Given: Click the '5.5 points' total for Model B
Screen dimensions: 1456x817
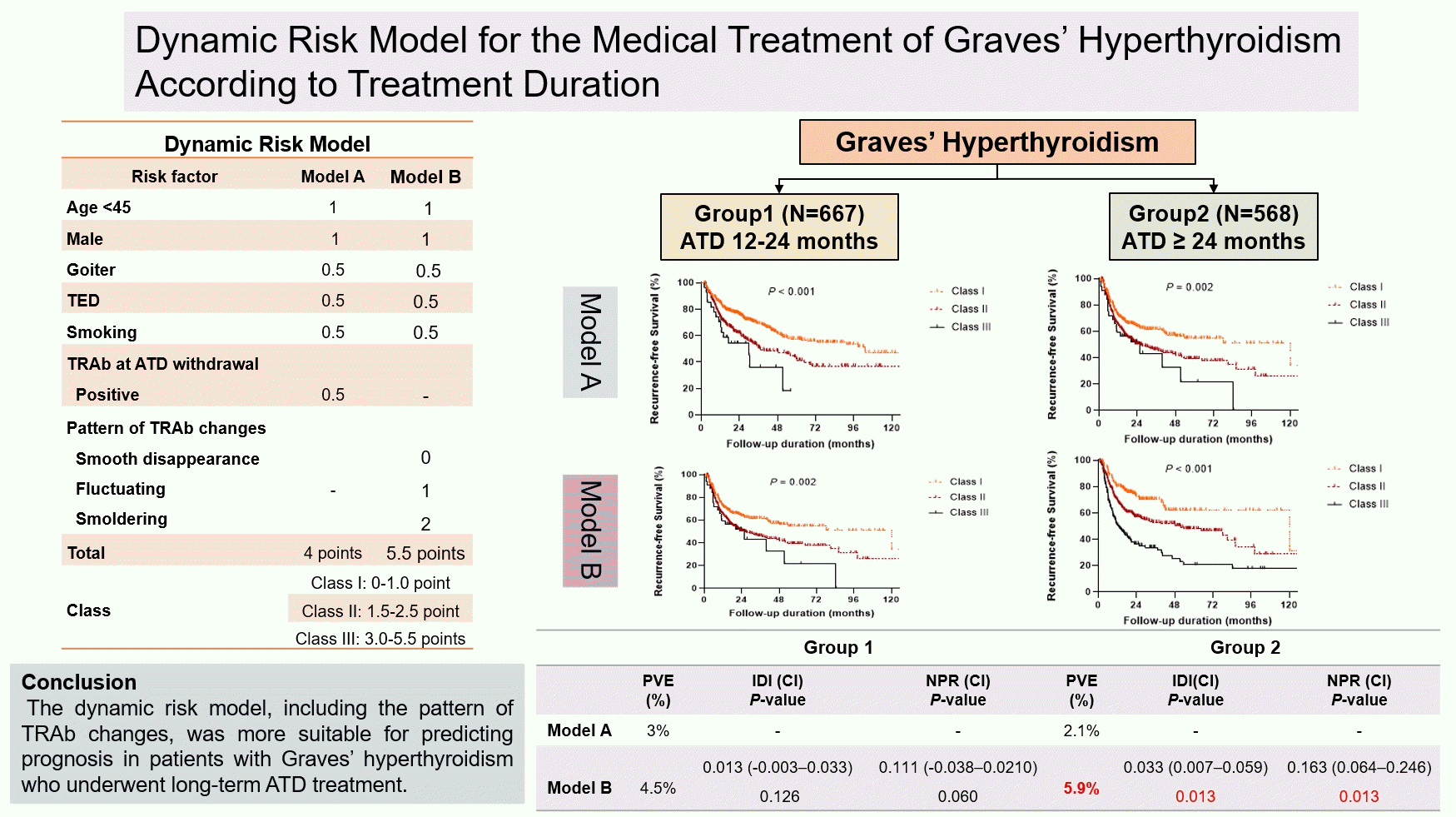Looking at the screenshot, I should [425, 553].
